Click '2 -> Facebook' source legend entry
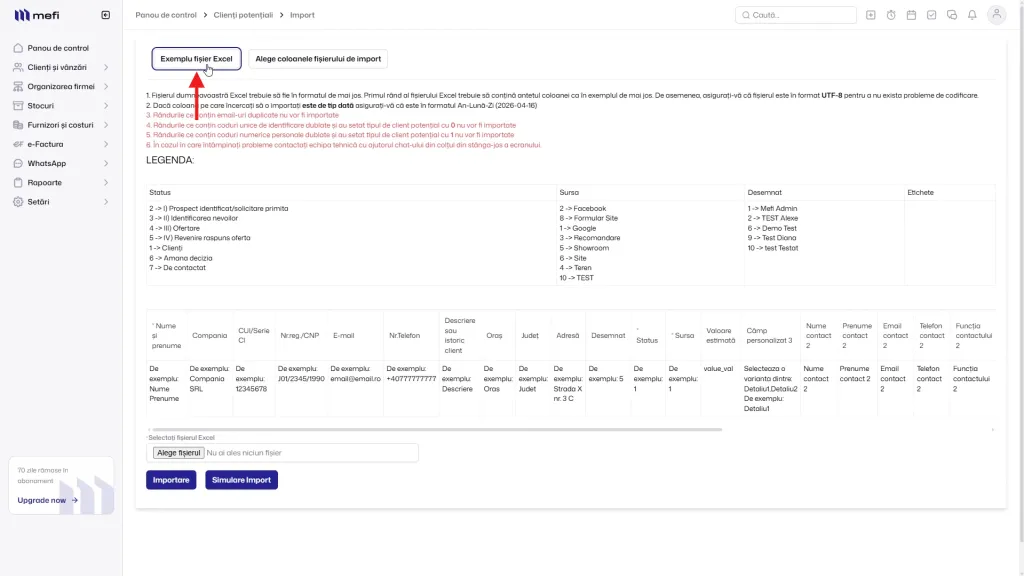This screenshot has height=576, width=1024. 583,208
